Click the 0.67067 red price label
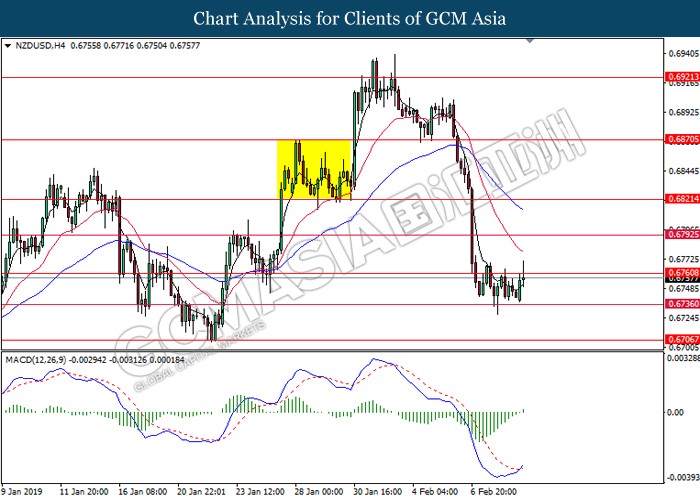Screen dimensions: 700x500 point(681,340)
